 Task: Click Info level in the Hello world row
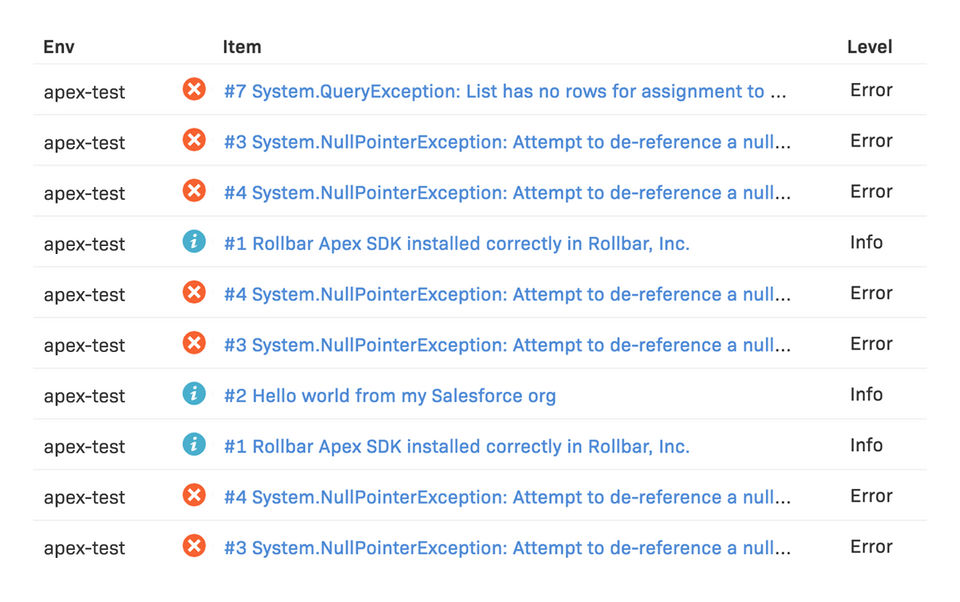866,394
